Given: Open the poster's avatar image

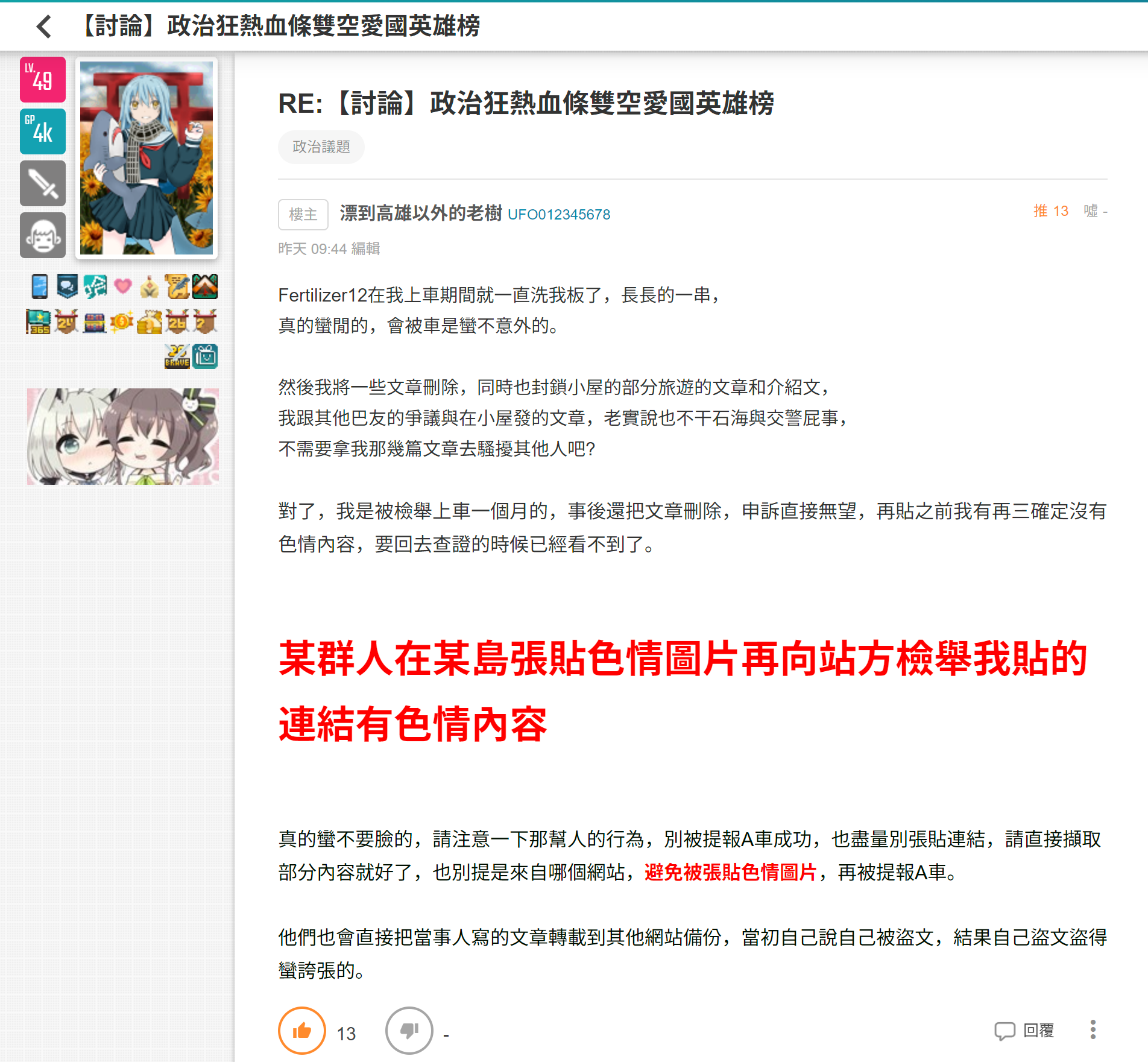Looking at the screenshot, I should click(147, 158).
